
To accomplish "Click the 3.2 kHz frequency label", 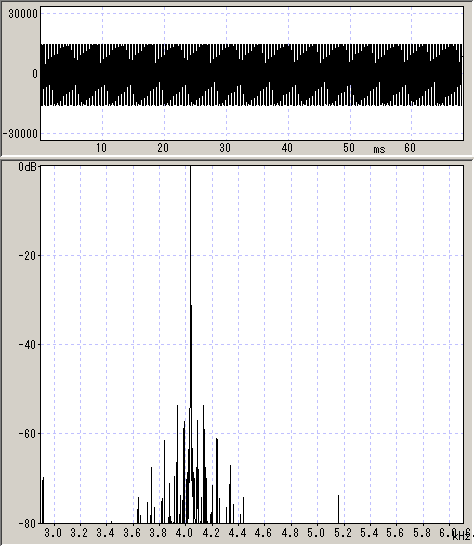I will [x=79, y=533].
